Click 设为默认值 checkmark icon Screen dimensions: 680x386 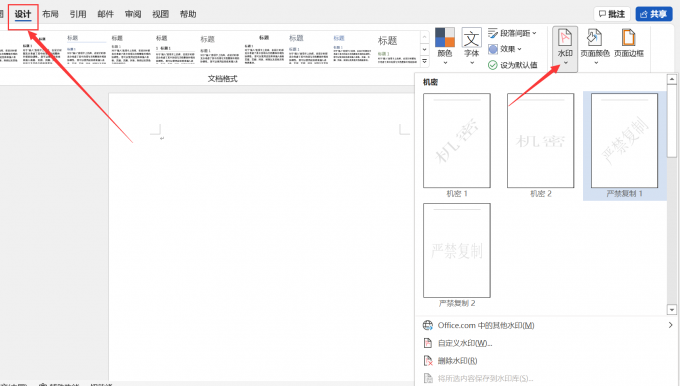tap(493, 65)
